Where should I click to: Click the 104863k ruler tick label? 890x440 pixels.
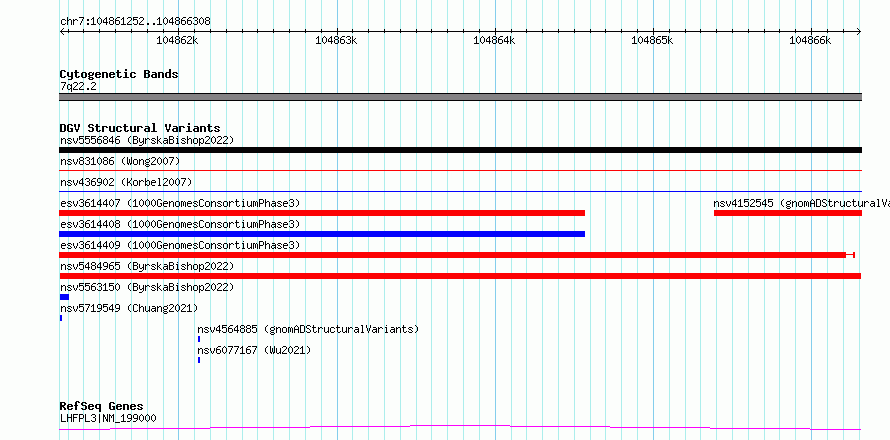(336, 40)
